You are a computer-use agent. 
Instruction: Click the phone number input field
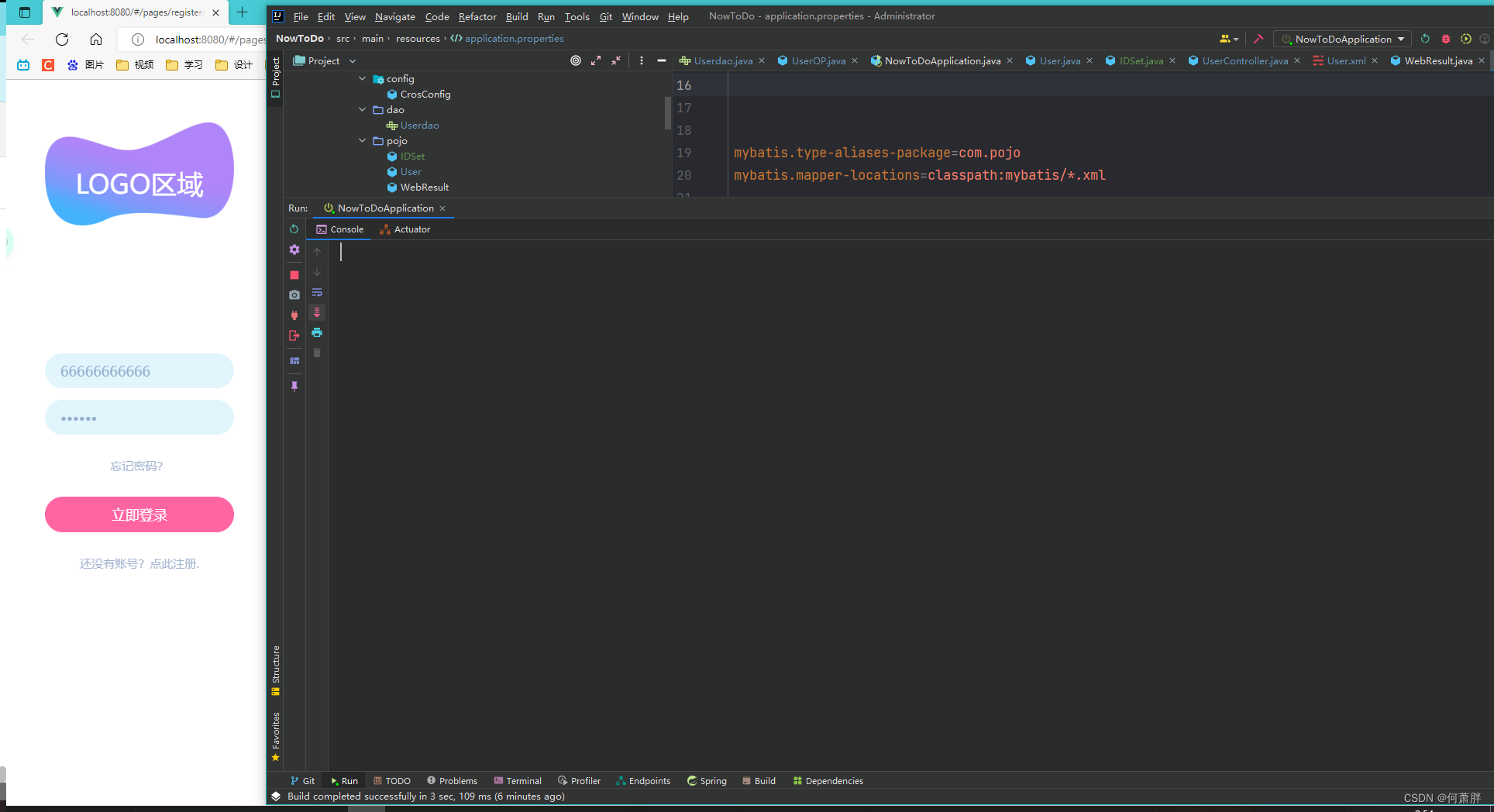click(139, 371)
